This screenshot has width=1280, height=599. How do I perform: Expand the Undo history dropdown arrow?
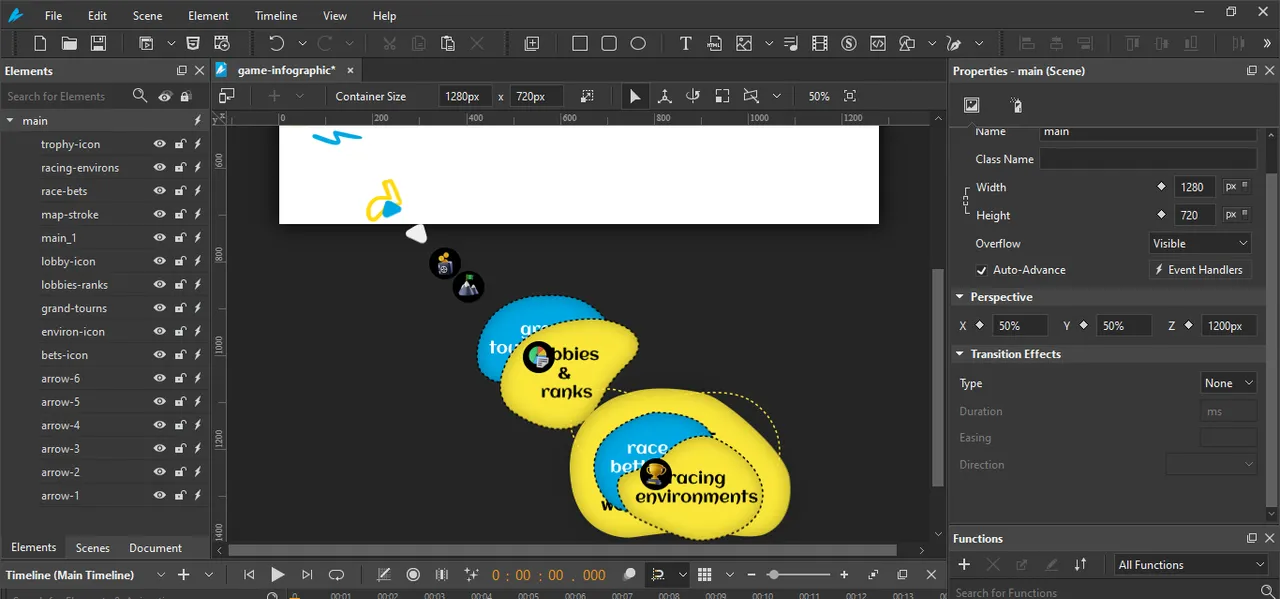click(x=302, y=43)
